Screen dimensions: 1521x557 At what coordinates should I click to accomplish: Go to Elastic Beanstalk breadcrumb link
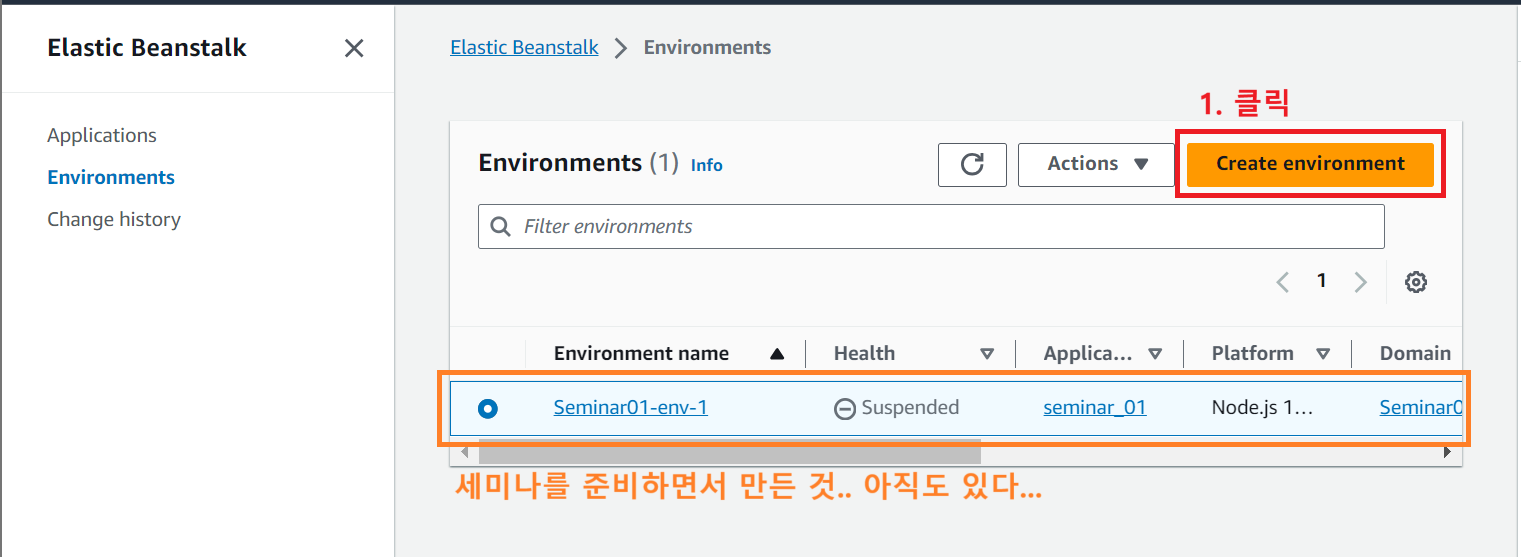coord(524,47)
